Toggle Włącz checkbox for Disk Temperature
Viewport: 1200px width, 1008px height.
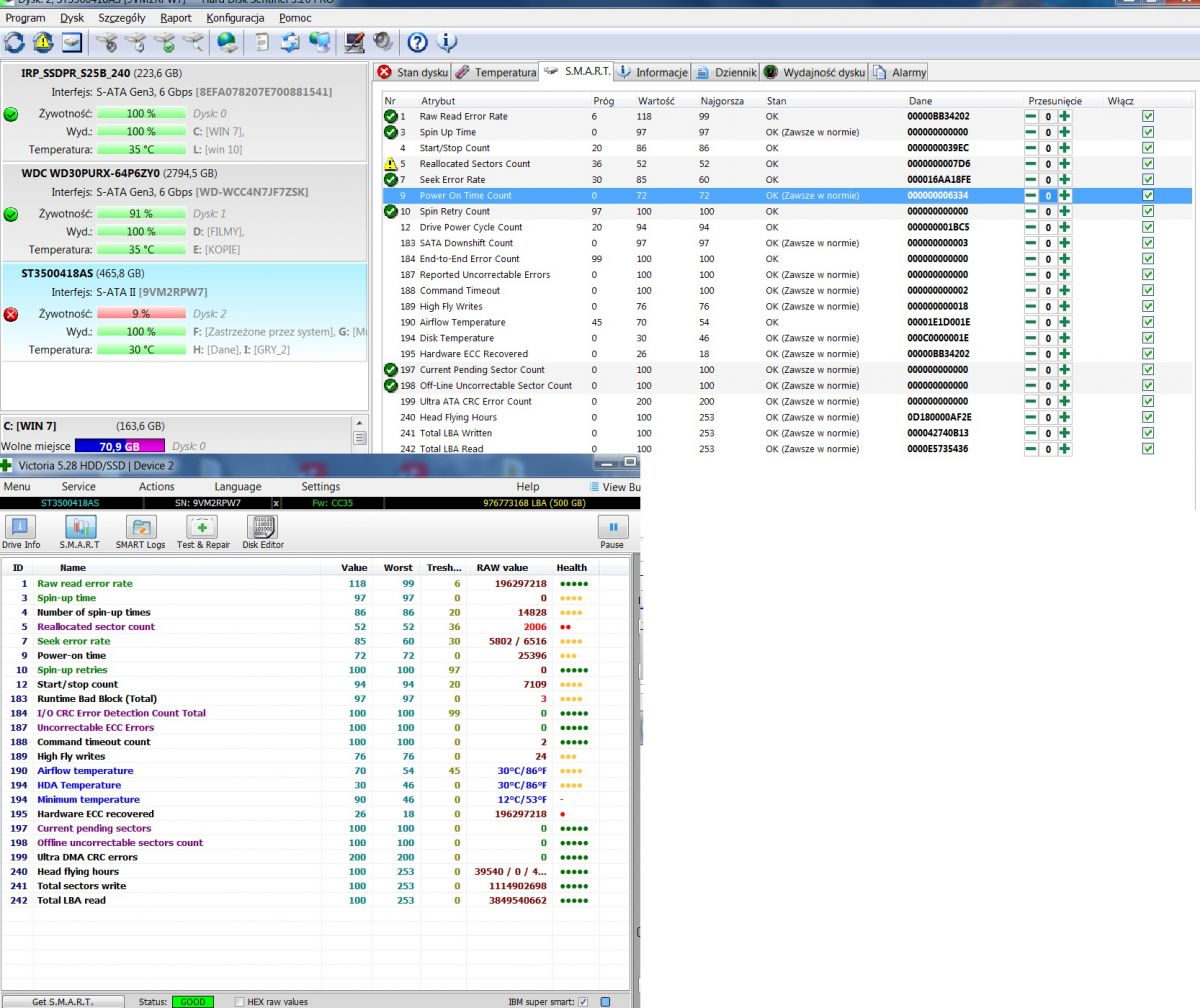point(1148,338)
